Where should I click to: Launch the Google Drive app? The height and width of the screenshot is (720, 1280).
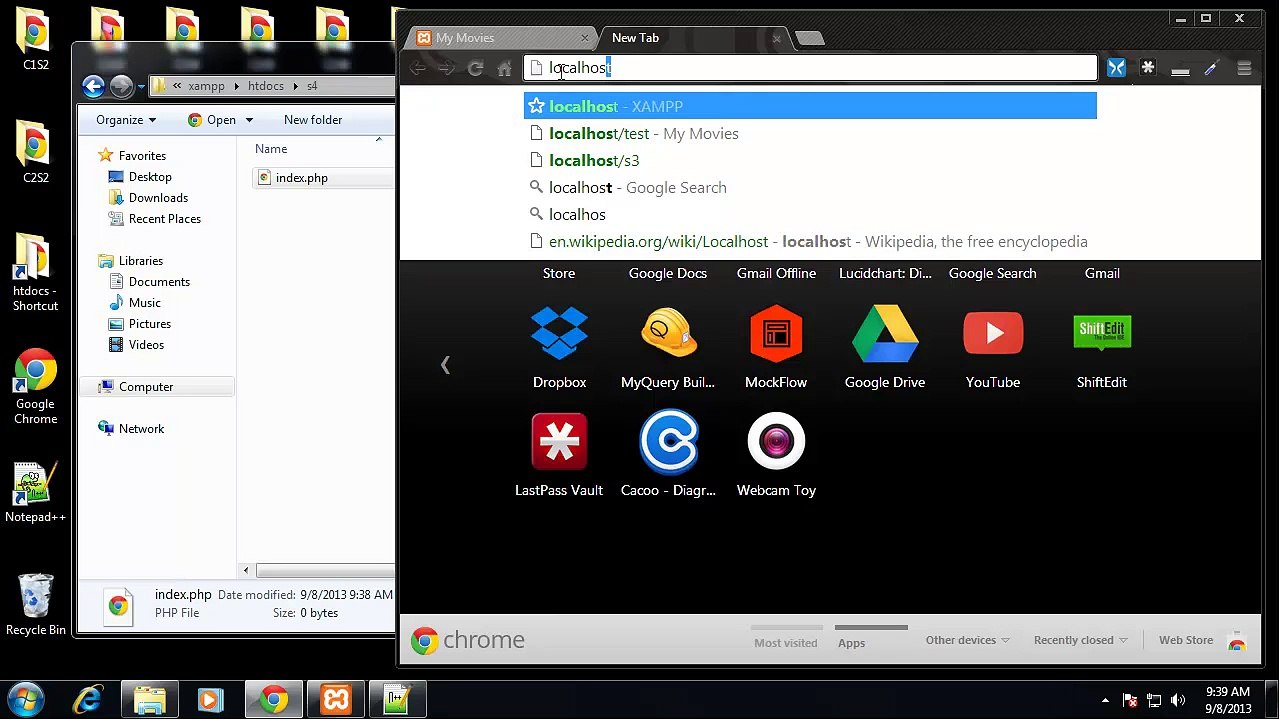[x=884, y=335]
